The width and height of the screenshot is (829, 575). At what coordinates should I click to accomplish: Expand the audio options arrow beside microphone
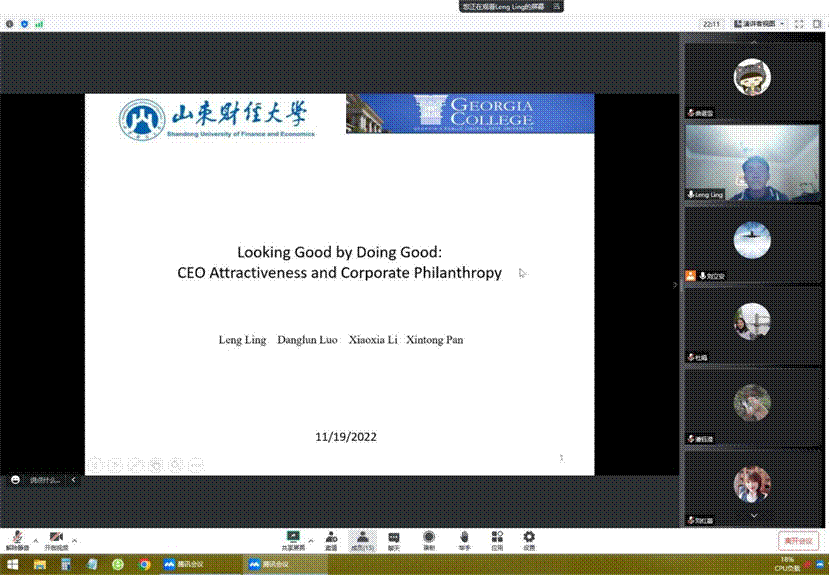point(35,540)
